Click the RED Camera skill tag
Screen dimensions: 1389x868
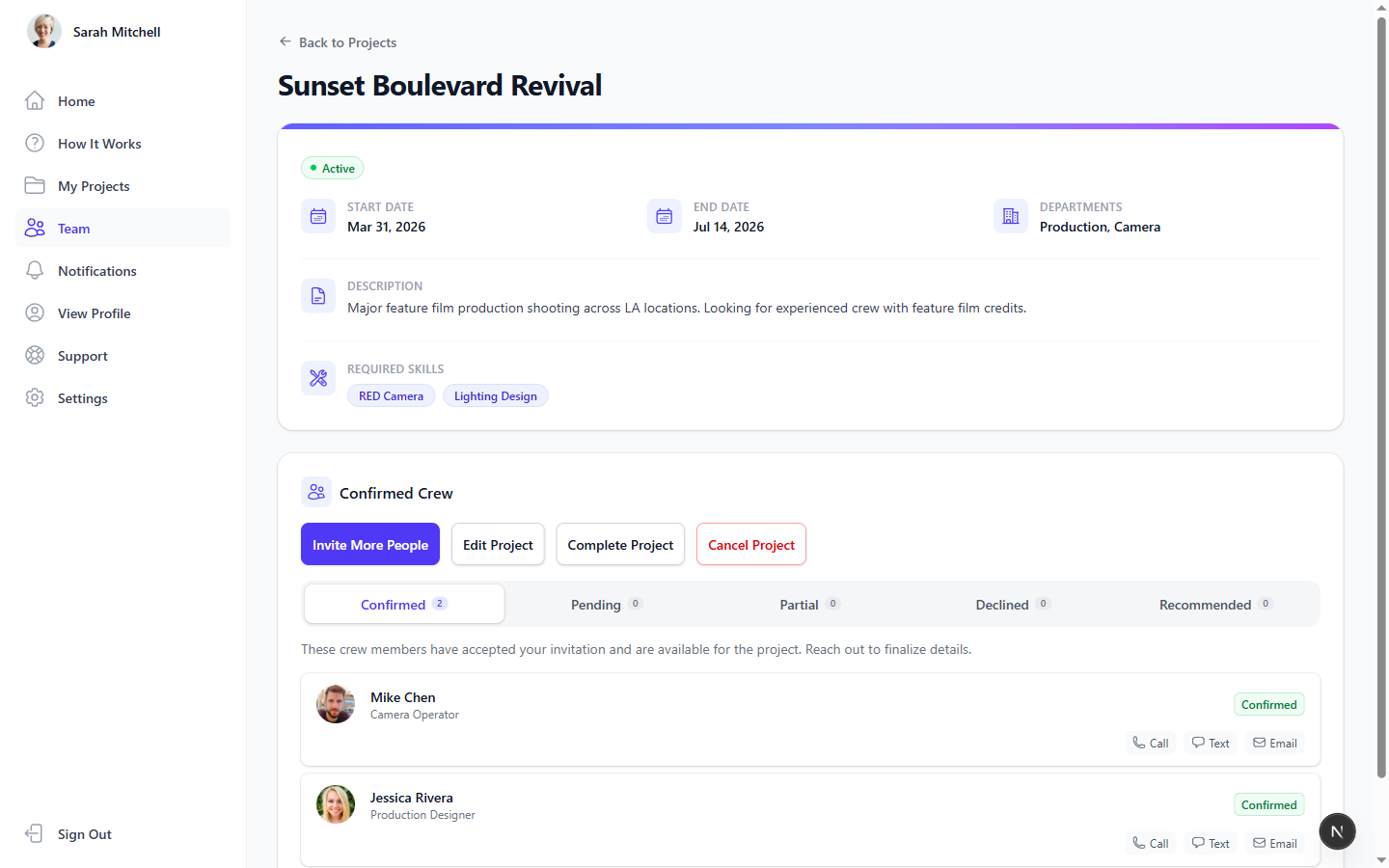tap(391, 395)
